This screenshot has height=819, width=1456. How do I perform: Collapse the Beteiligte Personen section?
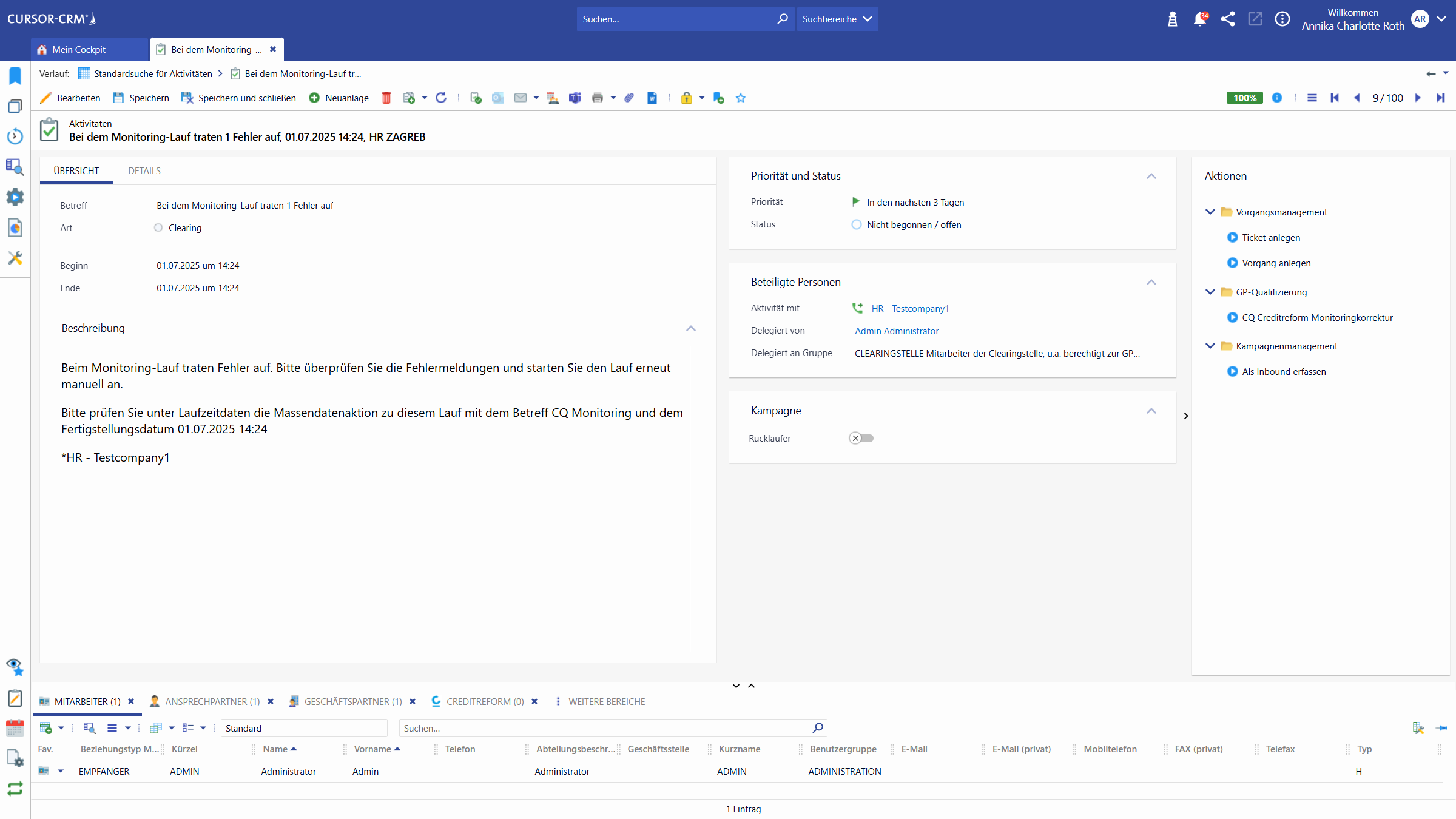(x=1151, y=282)
